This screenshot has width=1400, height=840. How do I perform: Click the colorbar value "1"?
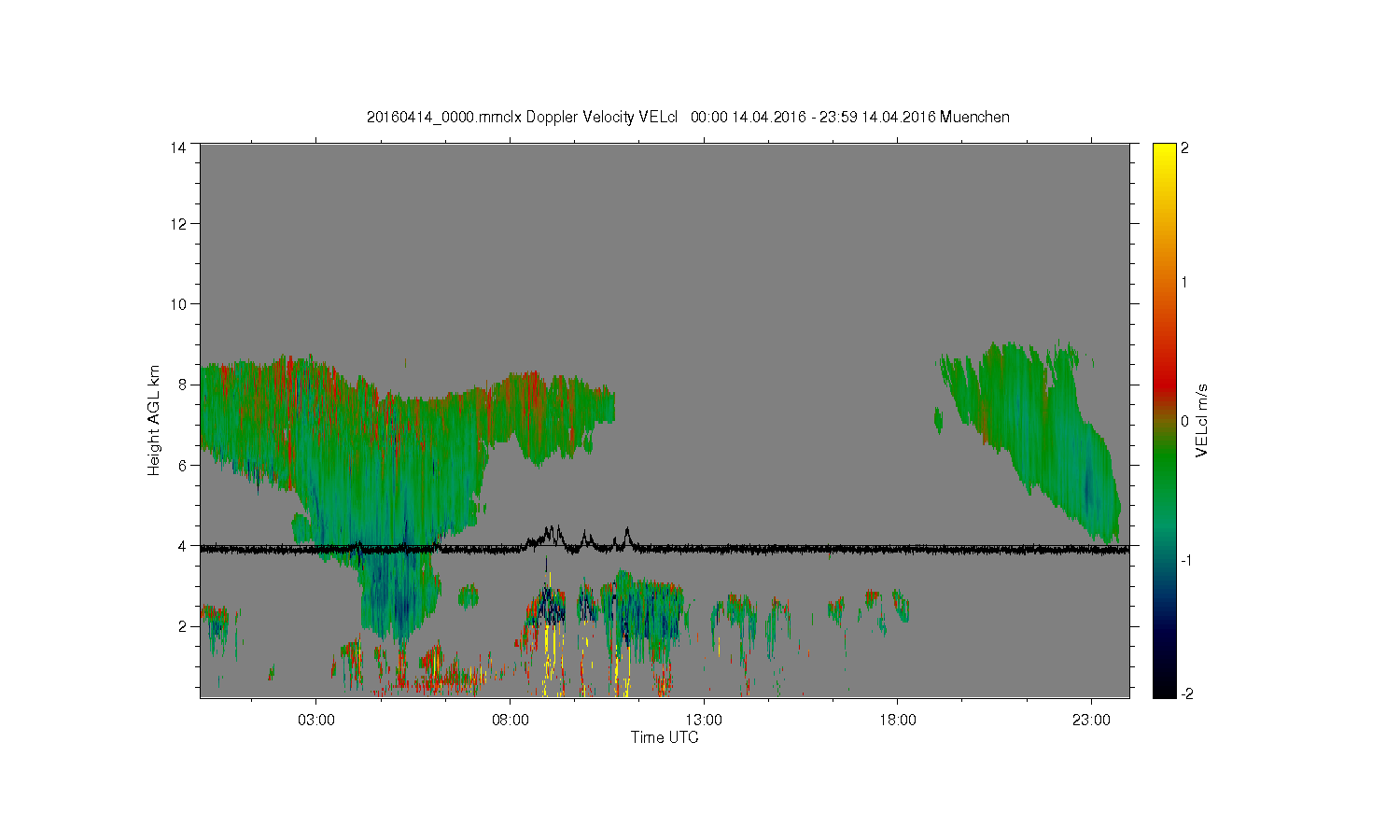coord(1185,283)
